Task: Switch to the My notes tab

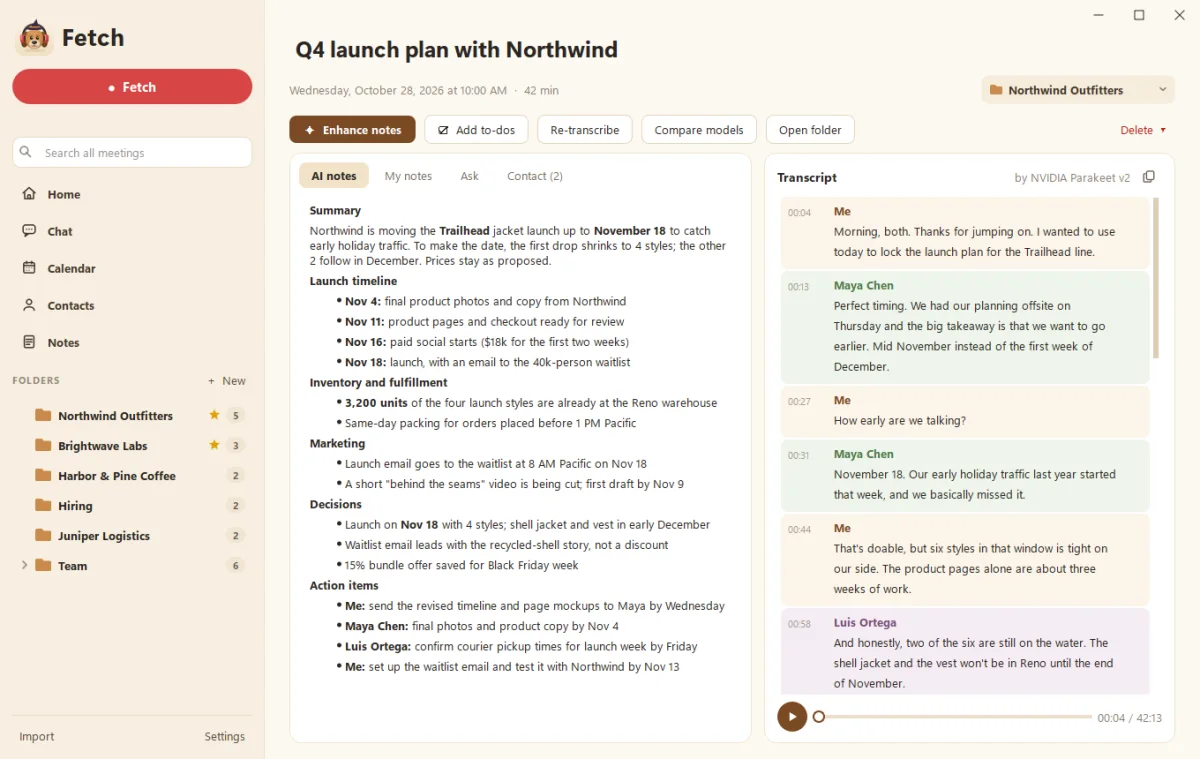Action: pyautogui.click(x=408, y=176)
